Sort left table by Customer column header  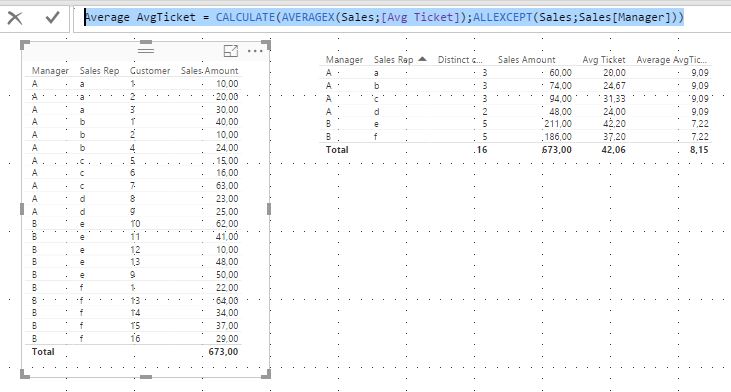coord(150,71)
